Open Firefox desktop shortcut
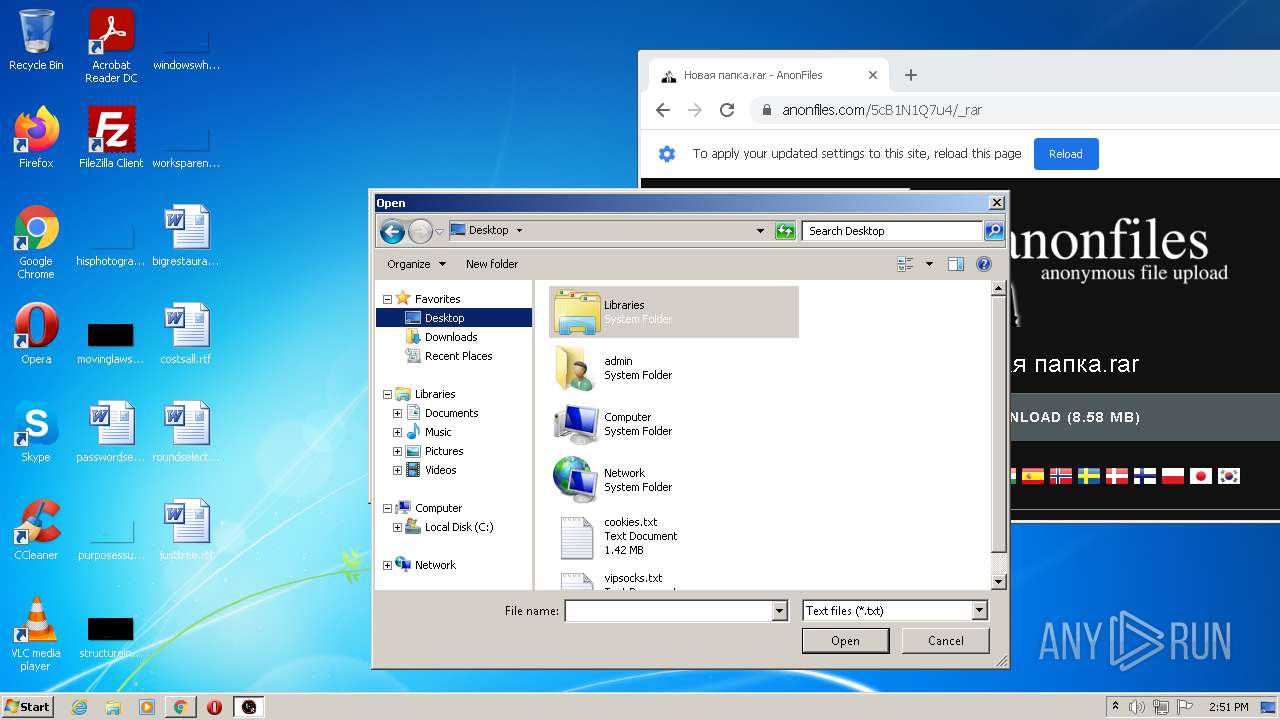1280x720 pixels. 36,138
